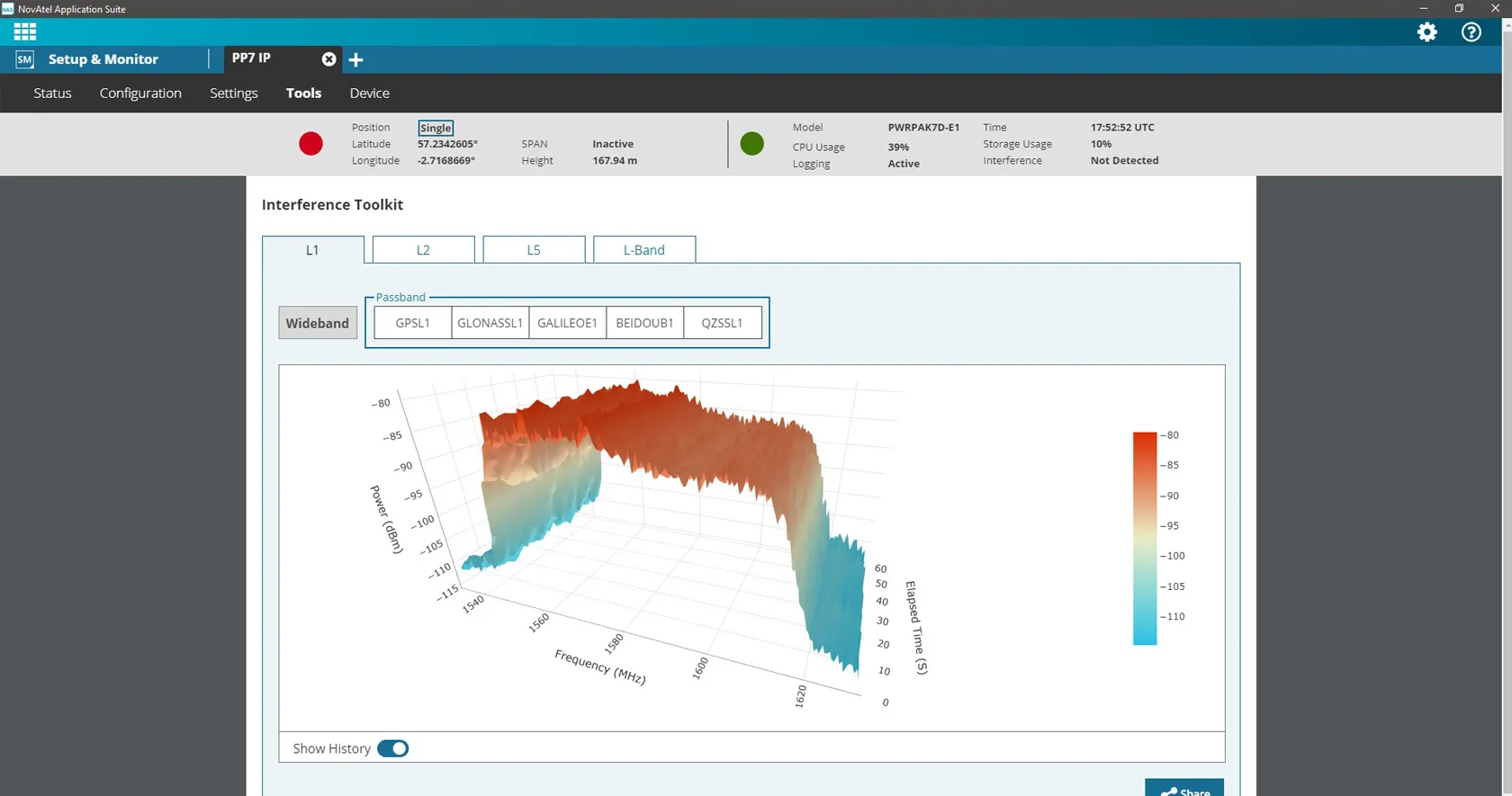Switch to the L-Band tab
Image resolution: width=1512 pixels, height=796 pixels.
[x=643, y=250]
